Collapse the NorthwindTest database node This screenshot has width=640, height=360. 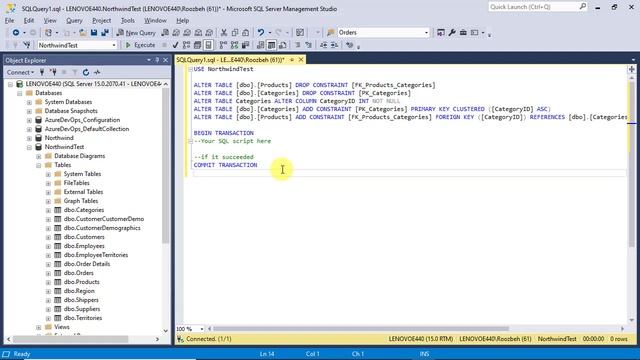29,147
